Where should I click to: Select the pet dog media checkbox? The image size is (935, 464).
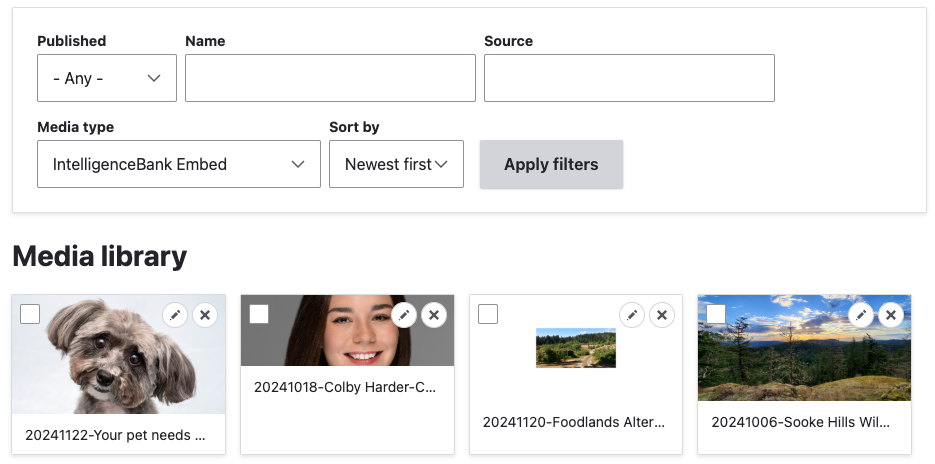(30, 314)
